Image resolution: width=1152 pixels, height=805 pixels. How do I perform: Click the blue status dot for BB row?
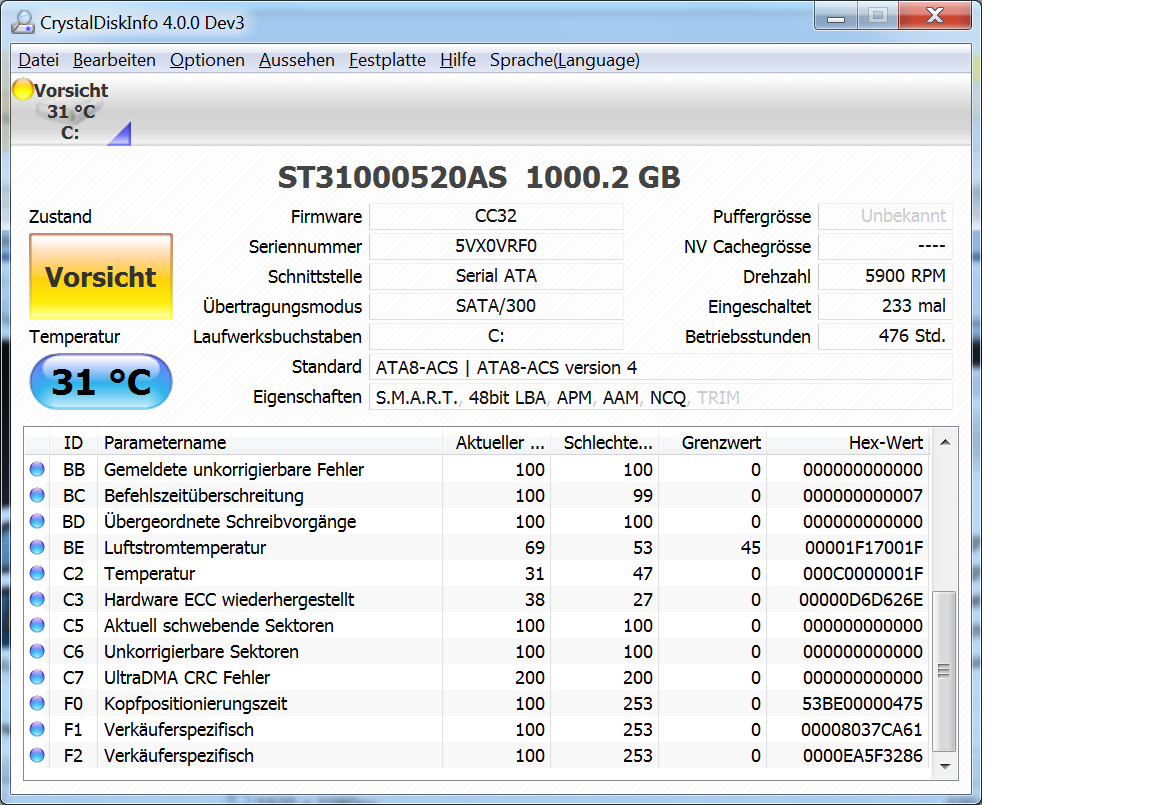(x=37, y=469)
